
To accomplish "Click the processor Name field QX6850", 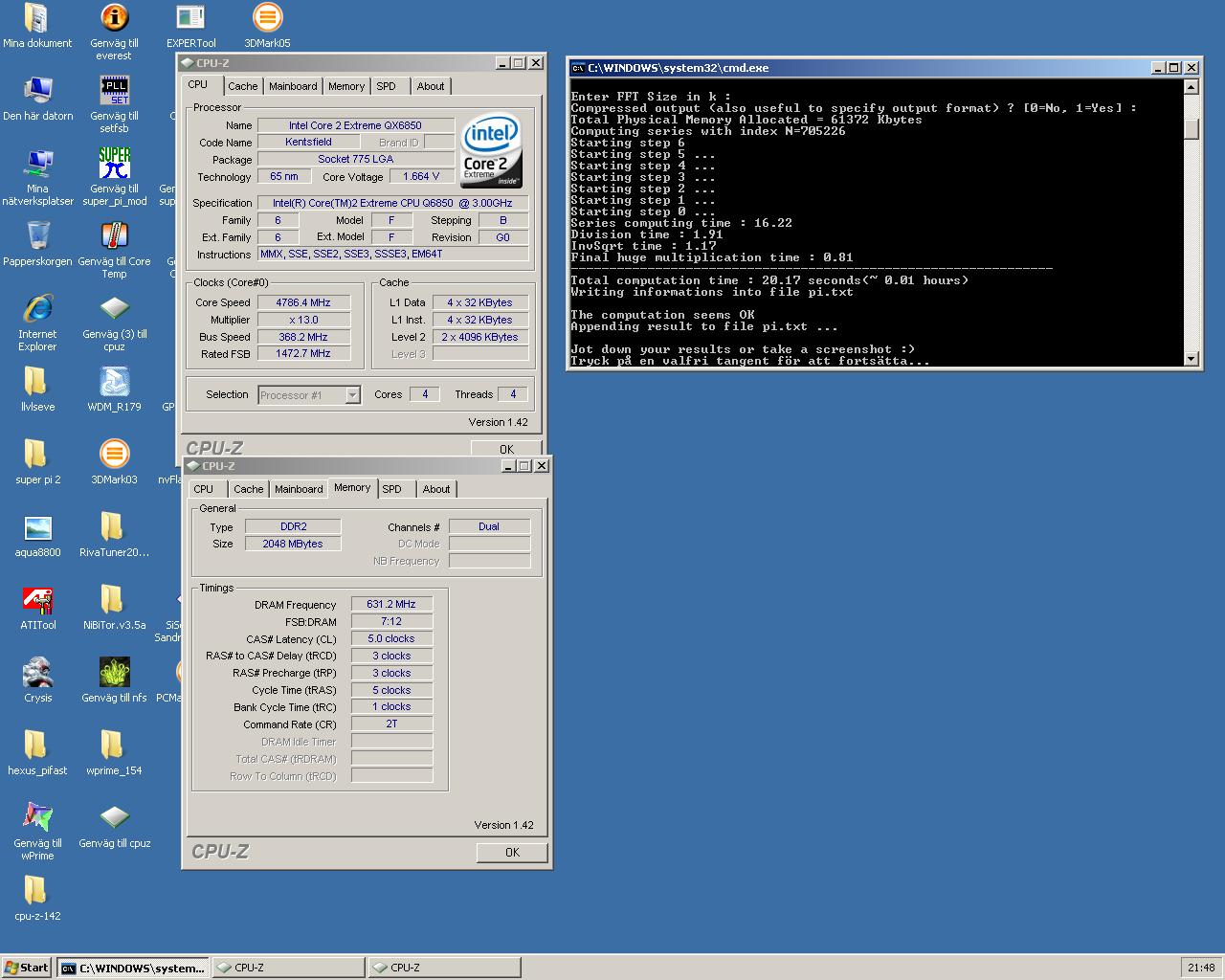I will (355, 125).
